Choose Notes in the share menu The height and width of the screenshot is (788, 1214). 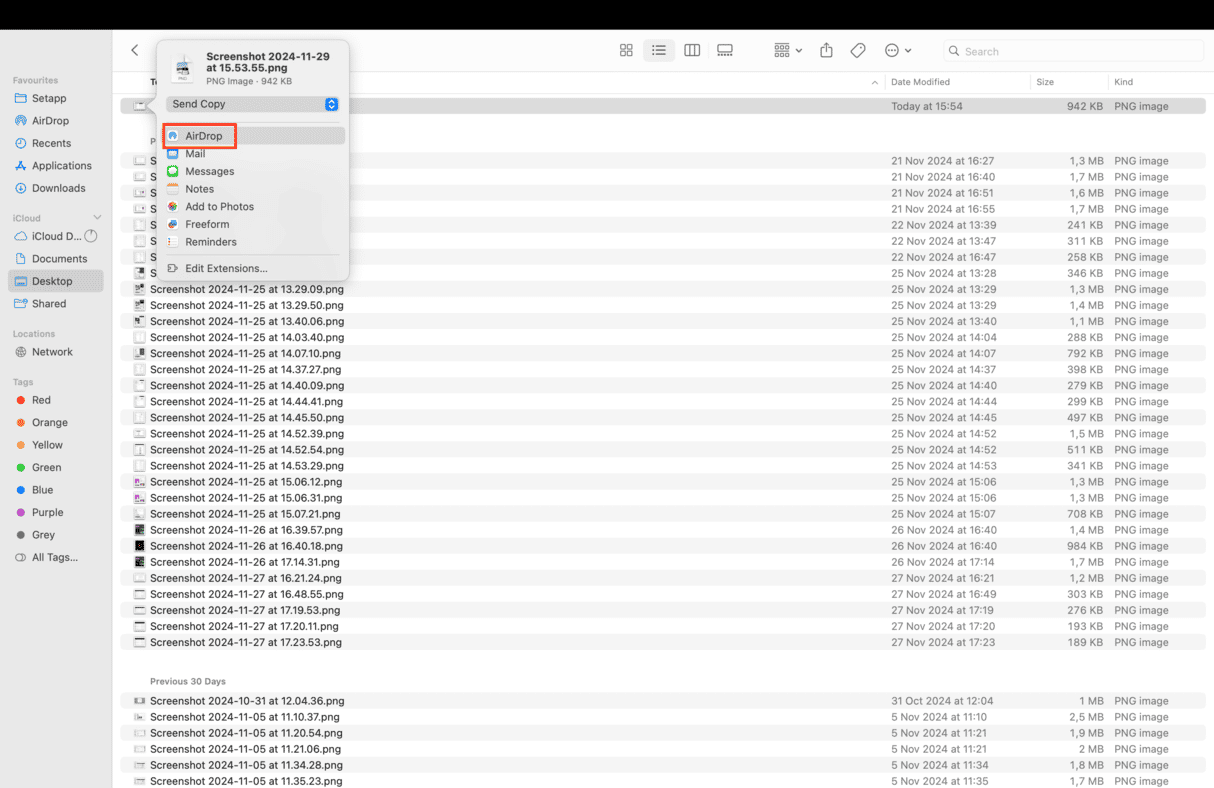coord(254,189)
